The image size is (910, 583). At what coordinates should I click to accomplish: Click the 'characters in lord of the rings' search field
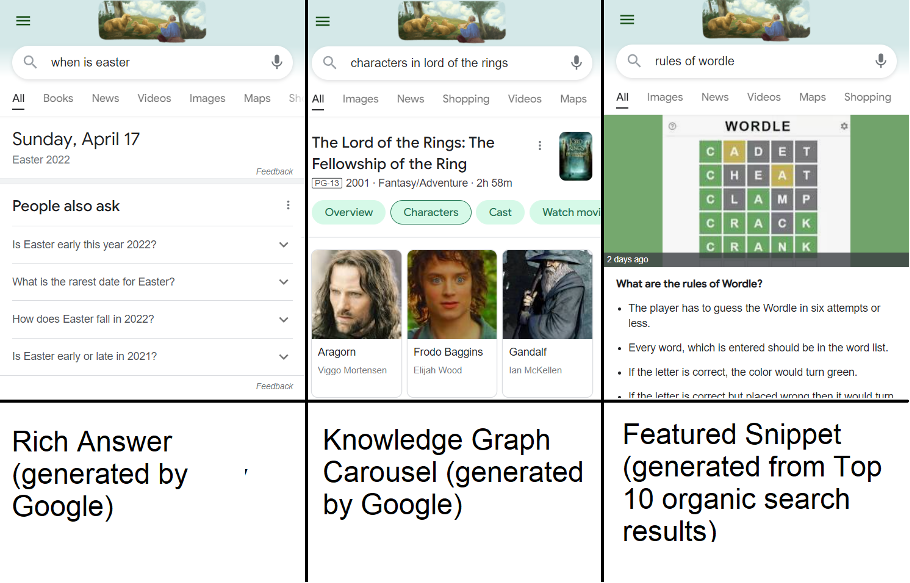pos(450,63)
